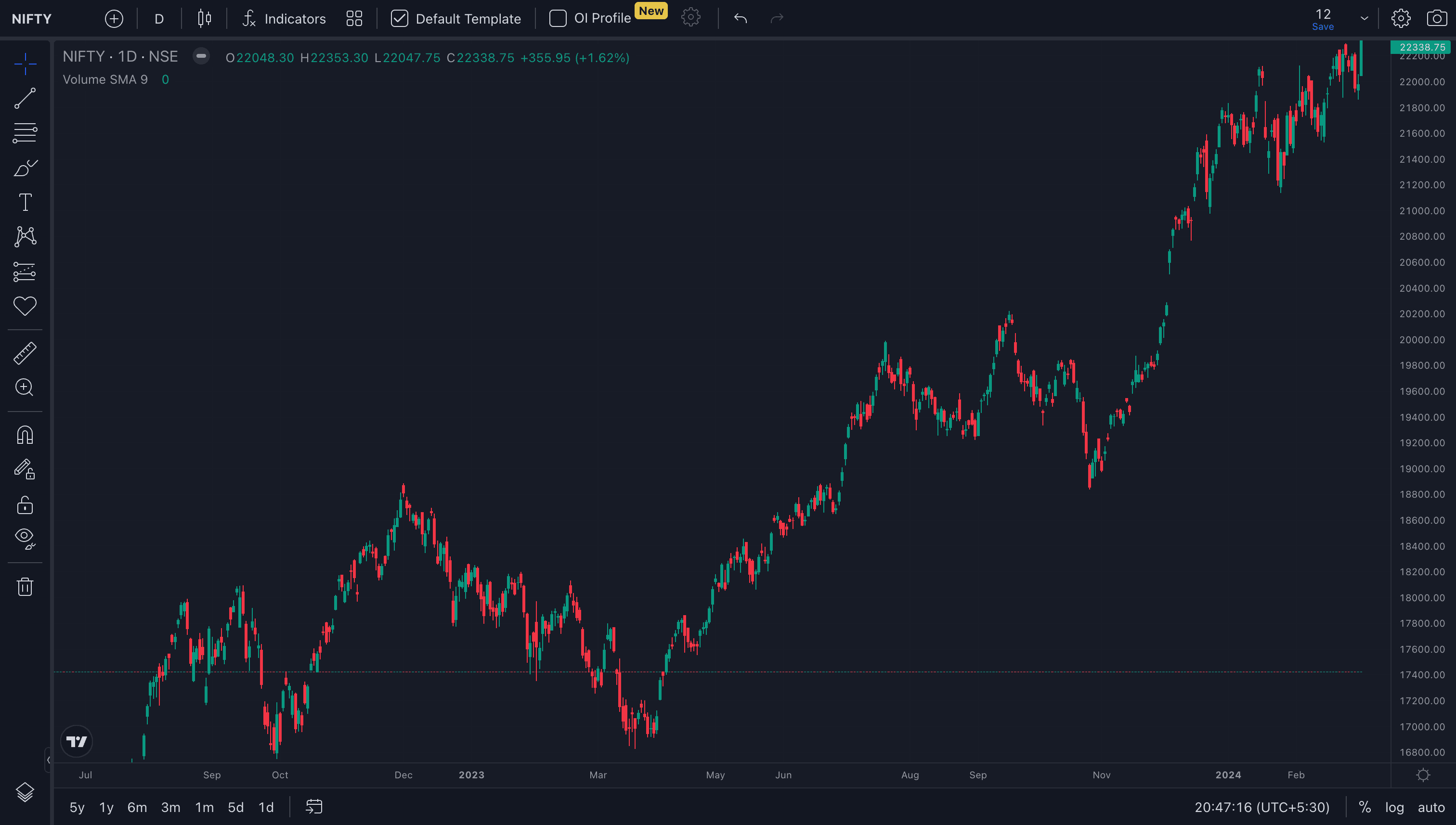Activate the magnet mode icon

25,435
